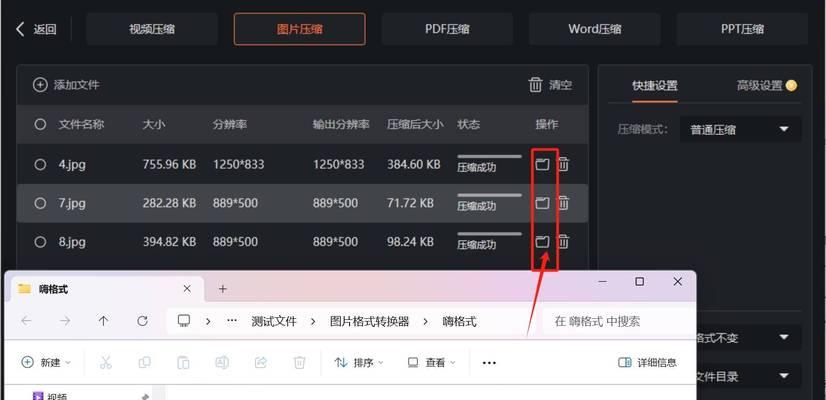This screenshot has width=826, height=400.
Task: Click 添加文件 to add files
Action: pos(66,85)
